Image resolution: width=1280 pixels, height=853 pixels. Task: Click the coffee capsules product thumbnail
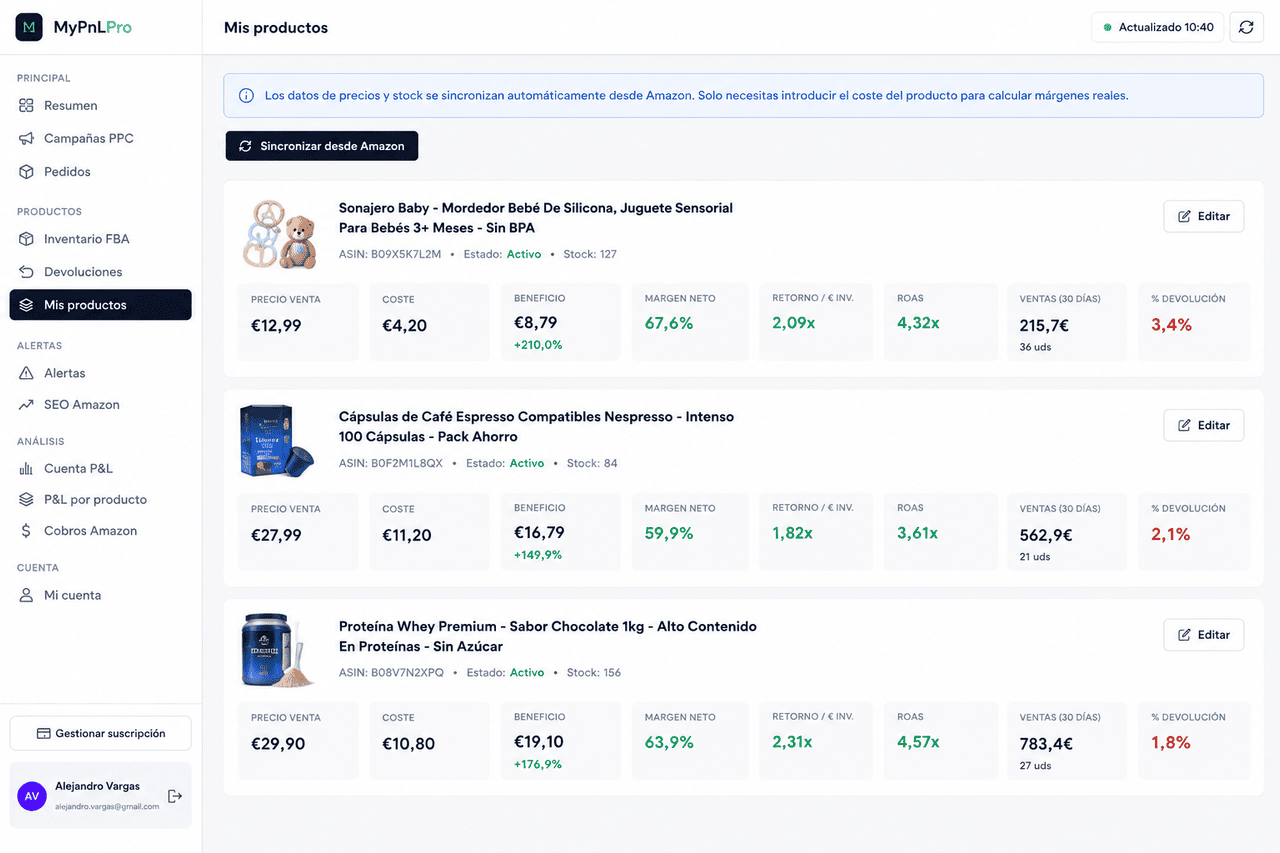[x=276, y=440]
